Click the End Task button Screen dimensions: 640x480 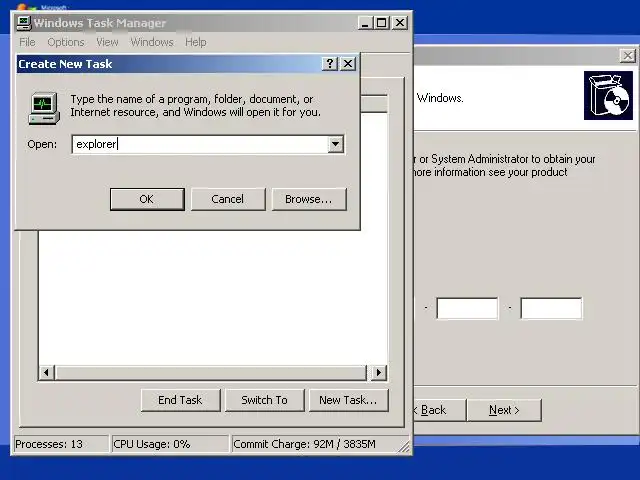(x=180, y=400)
